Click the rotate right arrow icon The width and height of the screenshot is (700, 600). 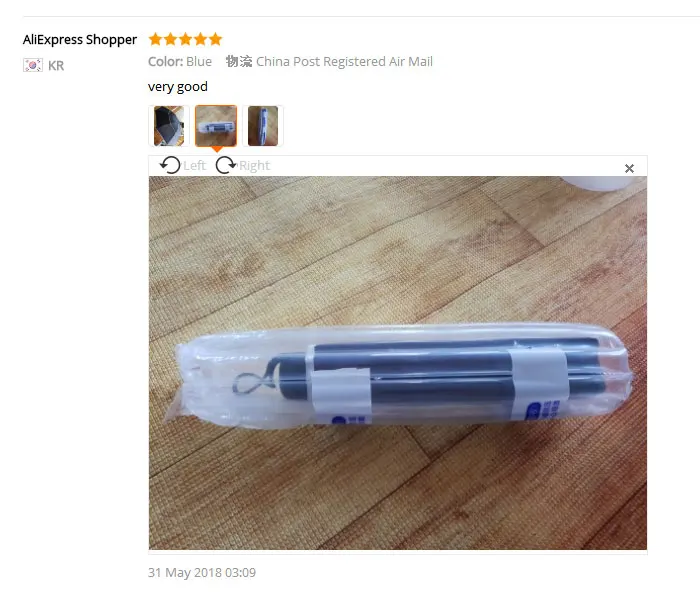pyautogui.click(x=226, y=165)
